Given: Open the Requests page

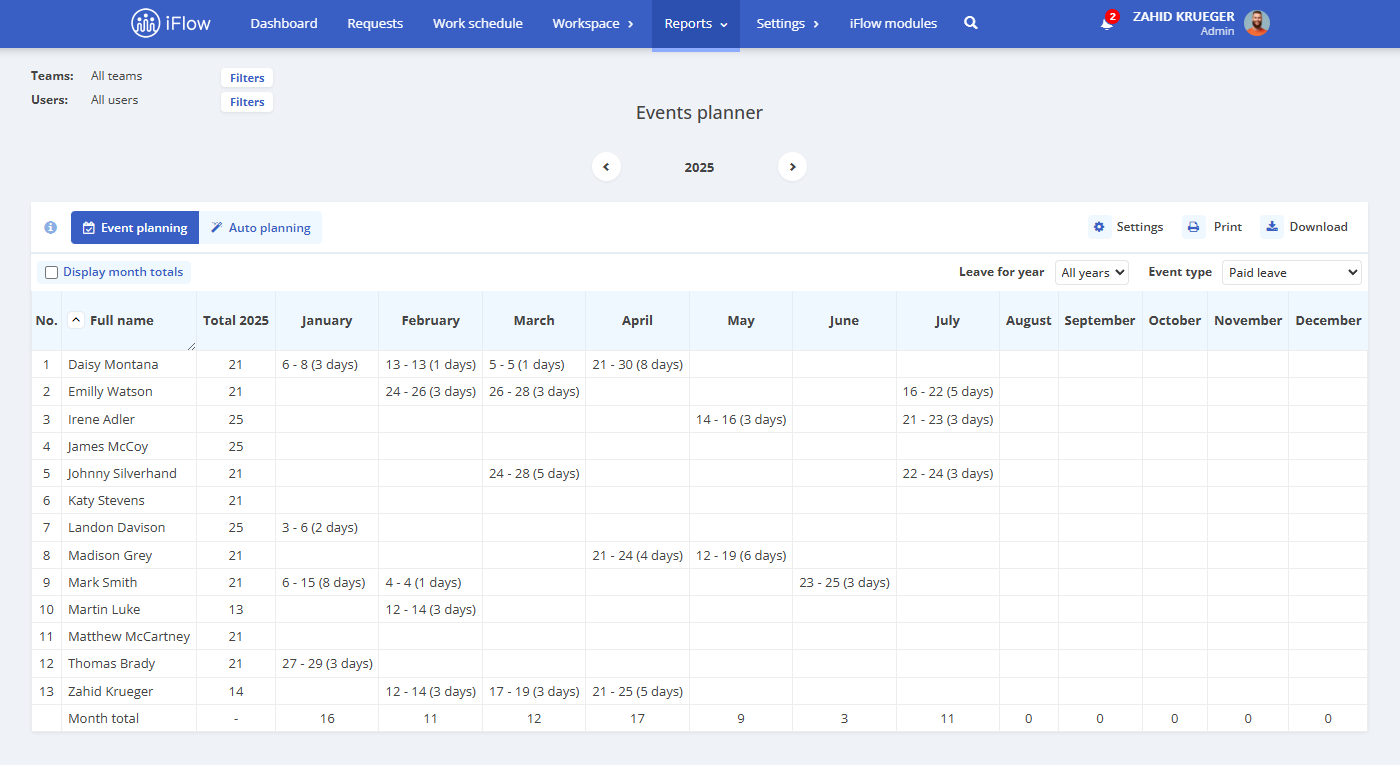Looking at the screenshot, I should pos(375,23).
